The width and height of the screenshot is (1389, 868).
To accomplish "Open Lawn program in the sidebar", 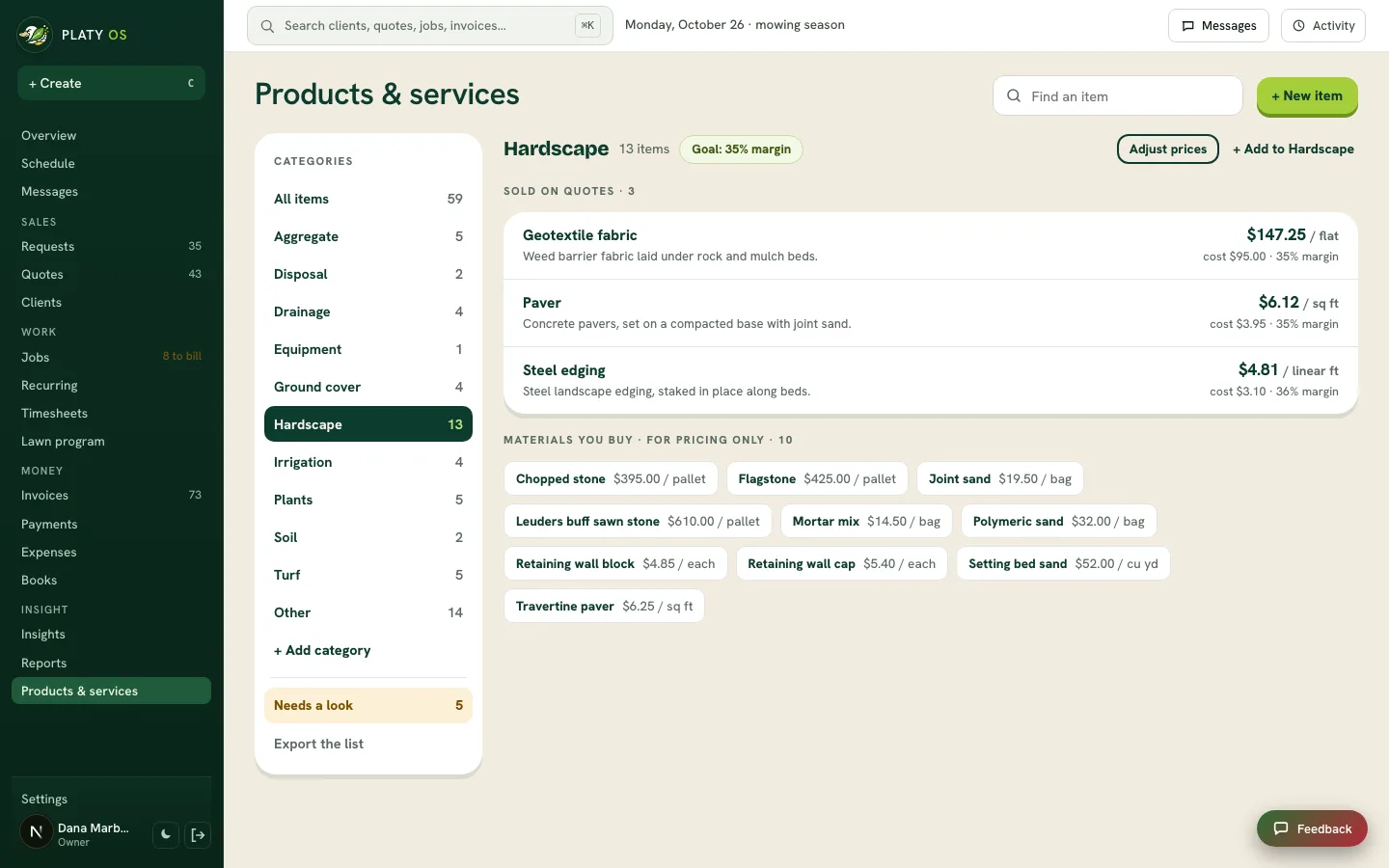I will coord(111,442).
